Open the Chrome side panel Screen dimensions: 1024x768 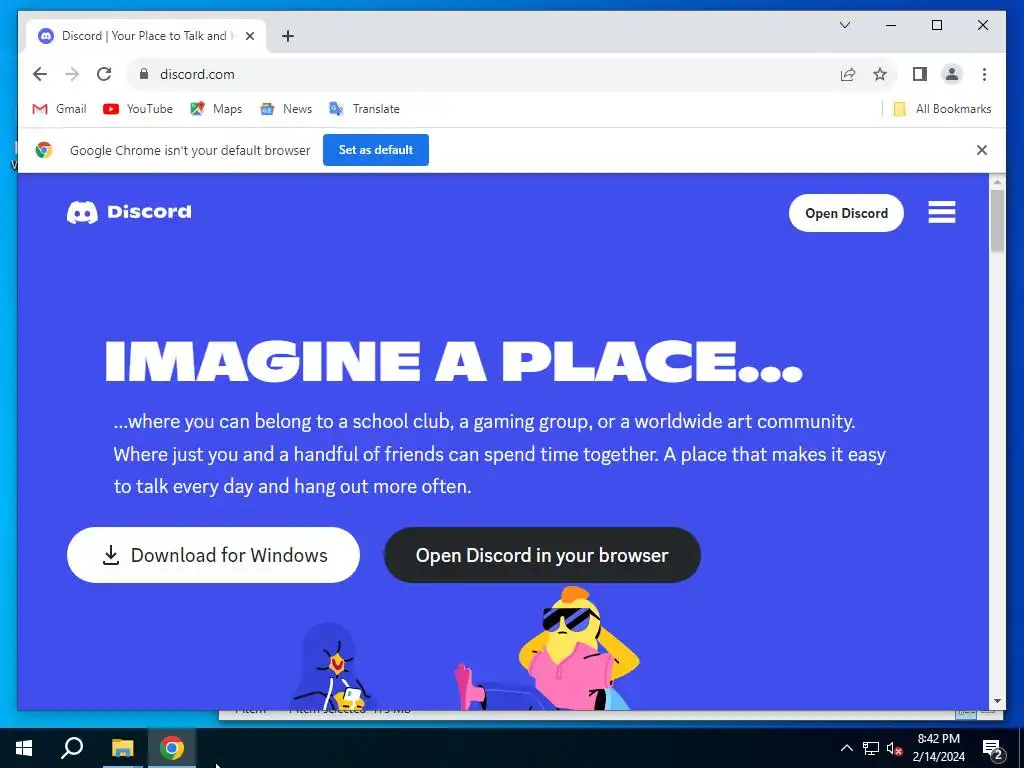920,74
